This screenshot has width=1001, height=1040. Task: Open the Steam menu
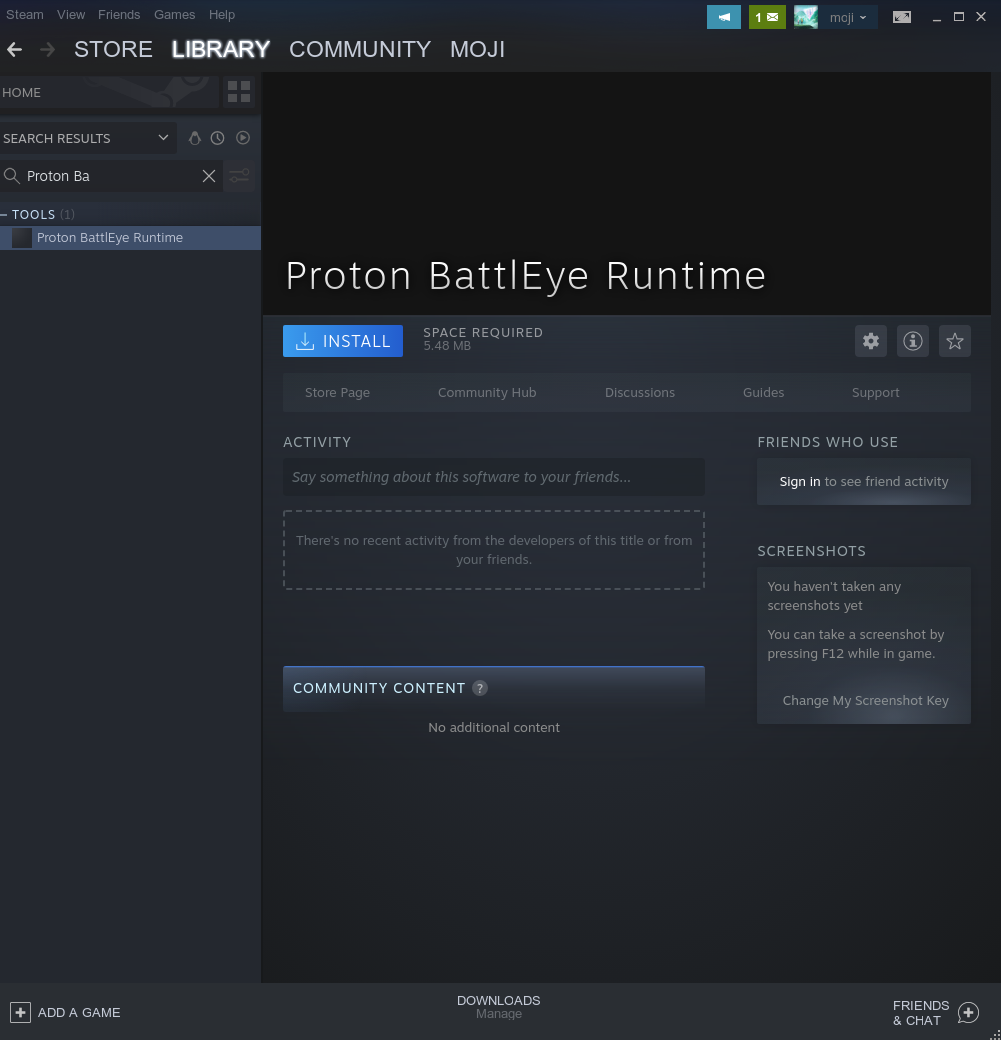tap(25, 15)
